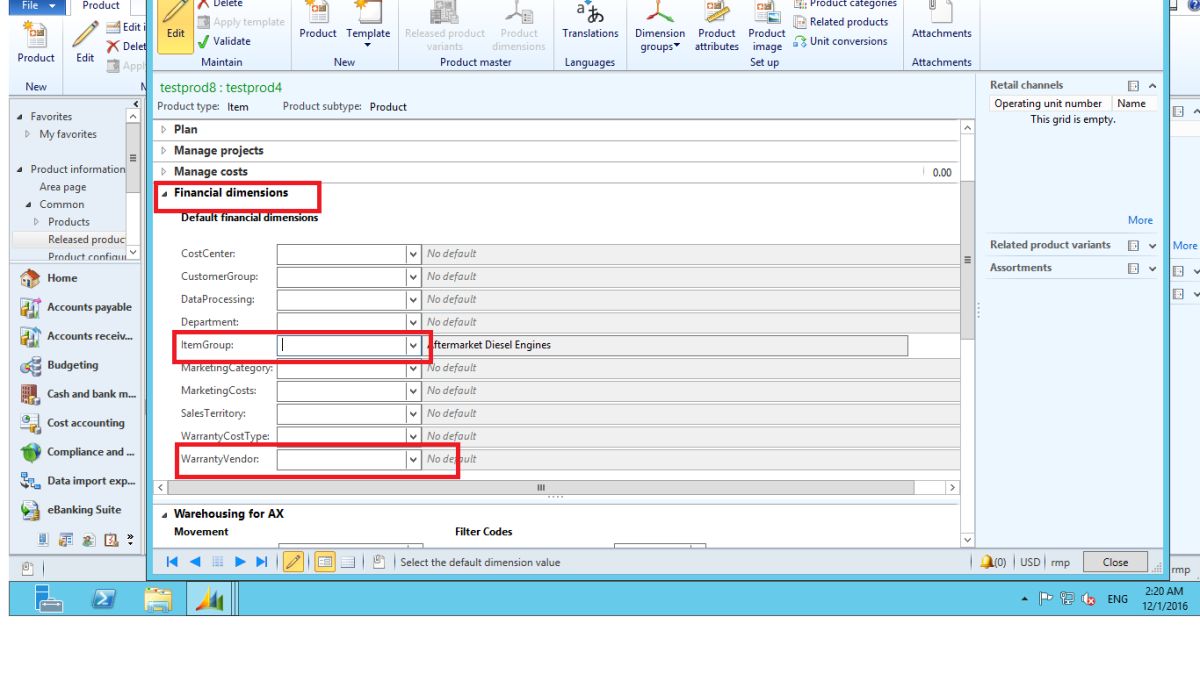Go to the previous record
1200x674 pixels.
(195, 562)
